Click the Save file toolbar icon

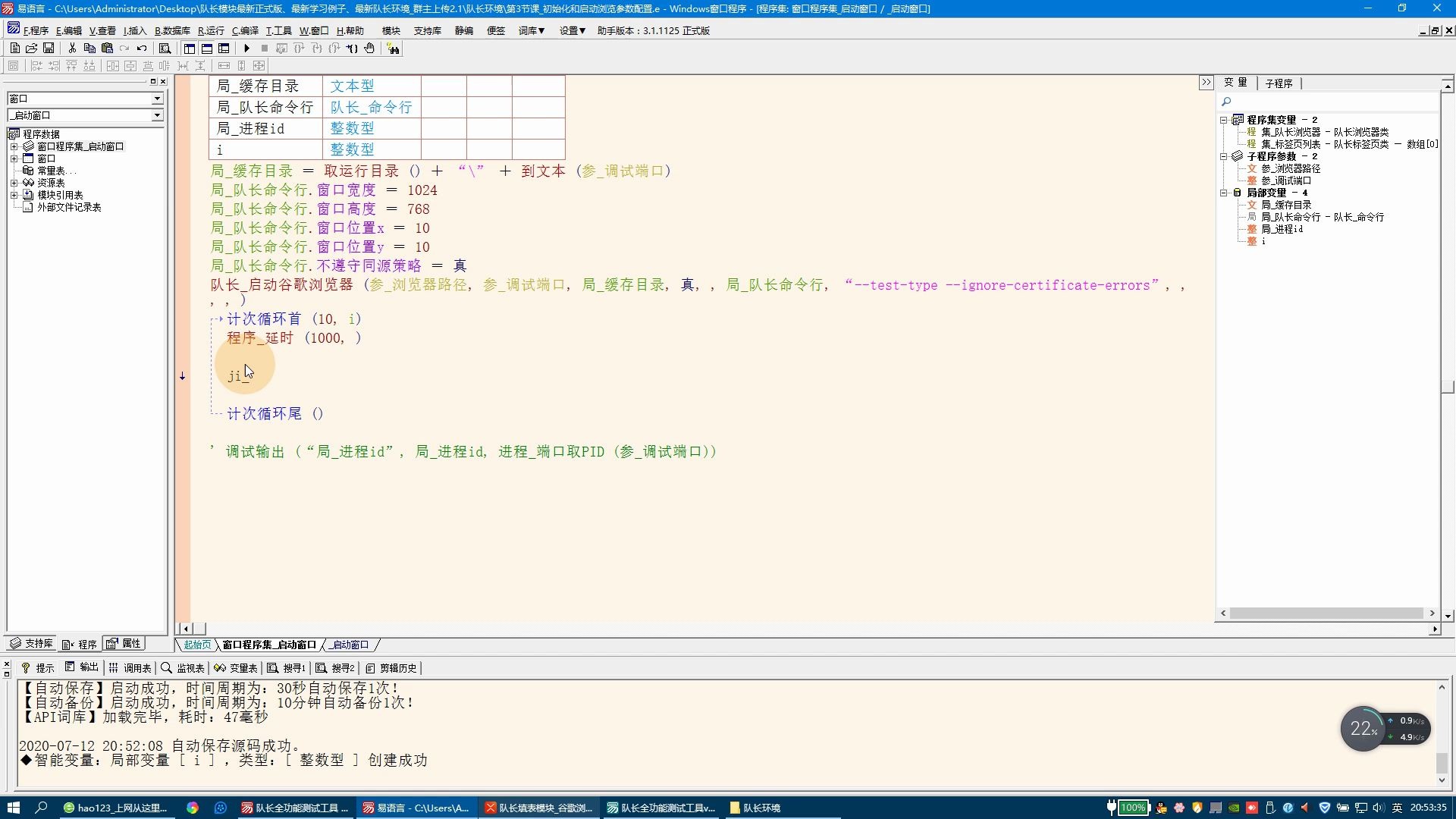(49, 48)
